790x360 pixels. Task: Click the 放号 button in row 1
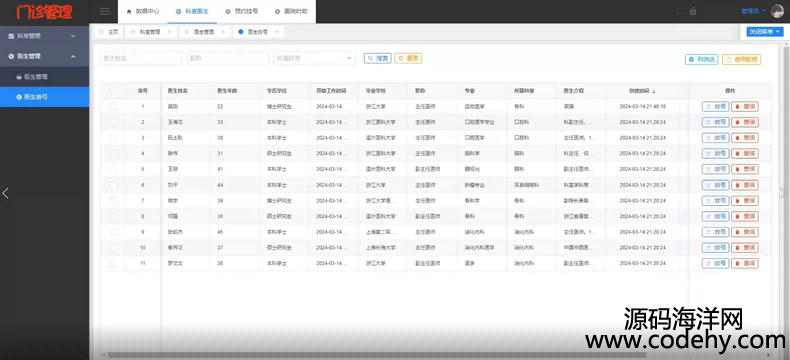coord(715,106)
